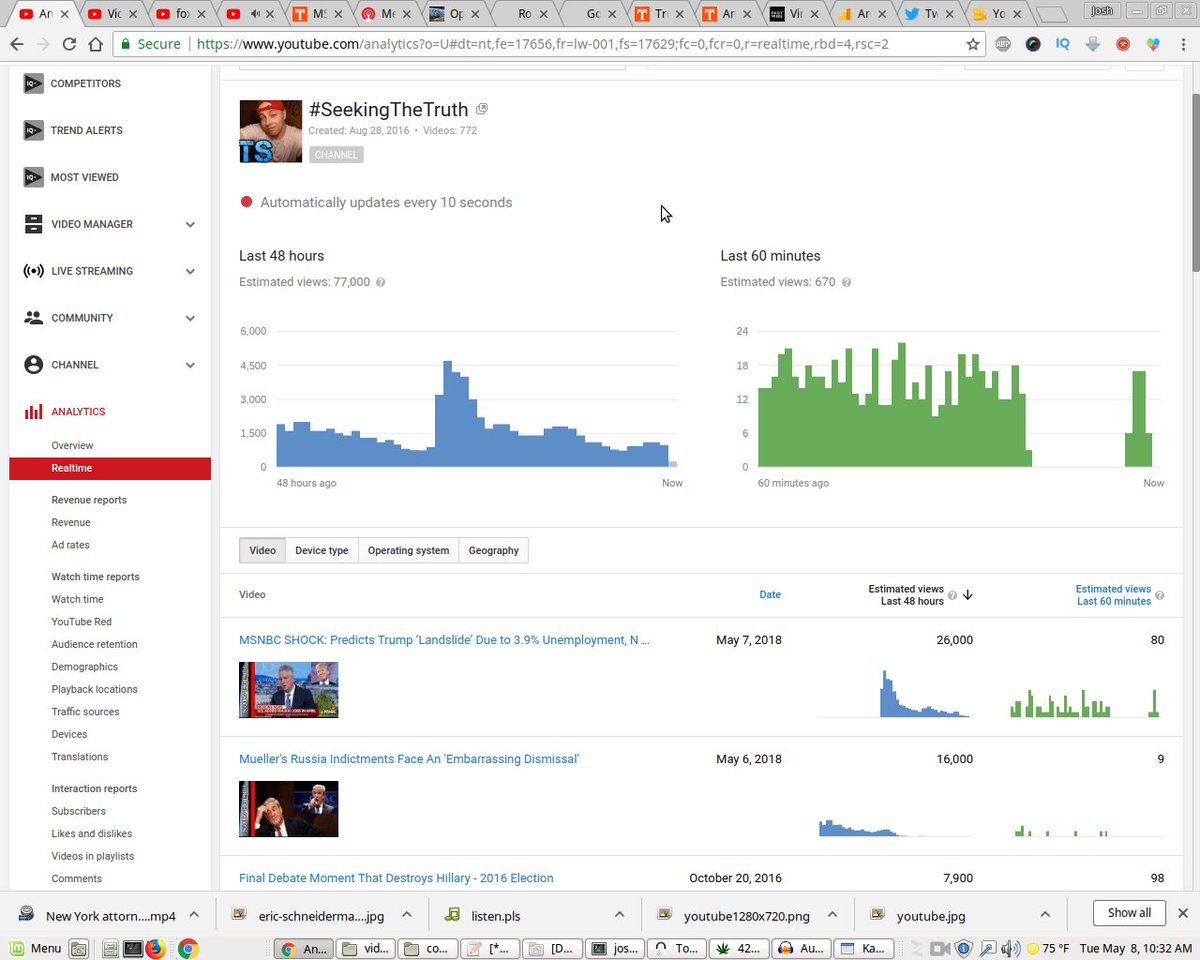Launch Firefox from the taskbar
This screenshot has height=960, width=1200.
[156, 948]
